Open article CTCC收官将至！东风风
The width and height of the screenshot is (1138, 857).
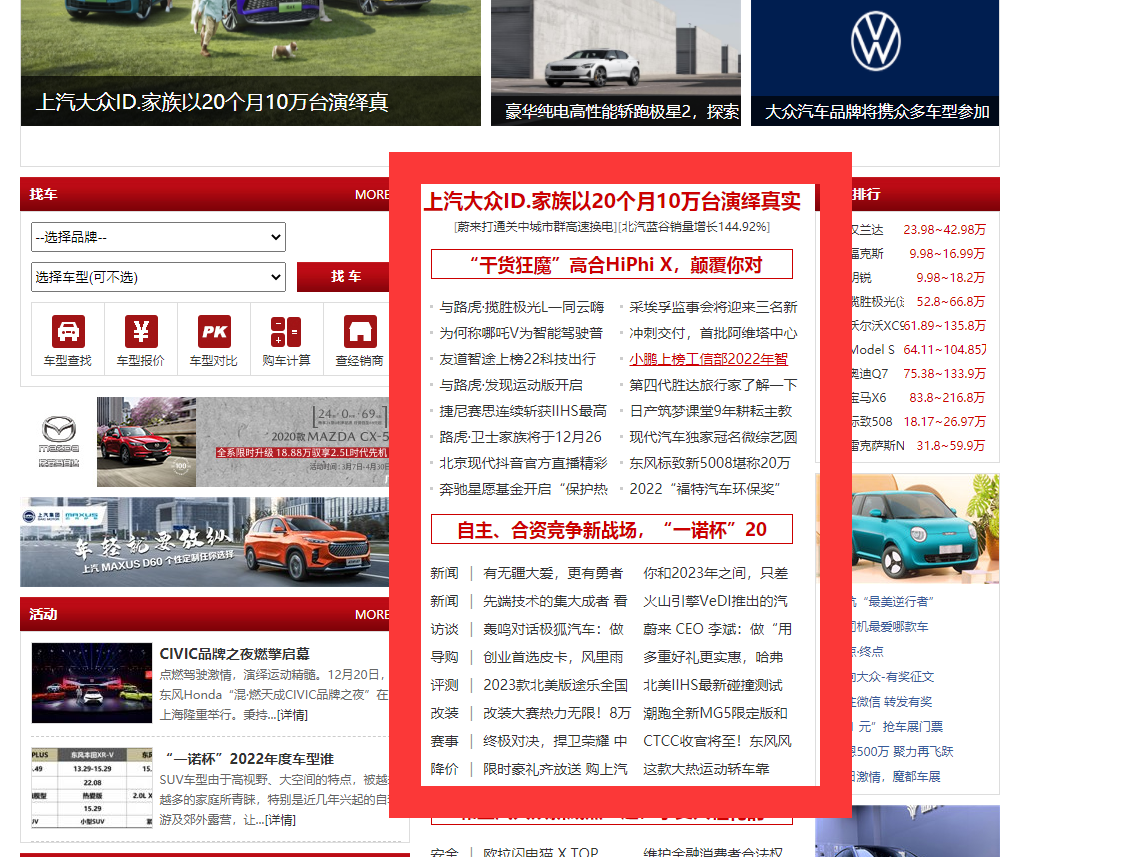pyautogui.click(x=717, y=741)
